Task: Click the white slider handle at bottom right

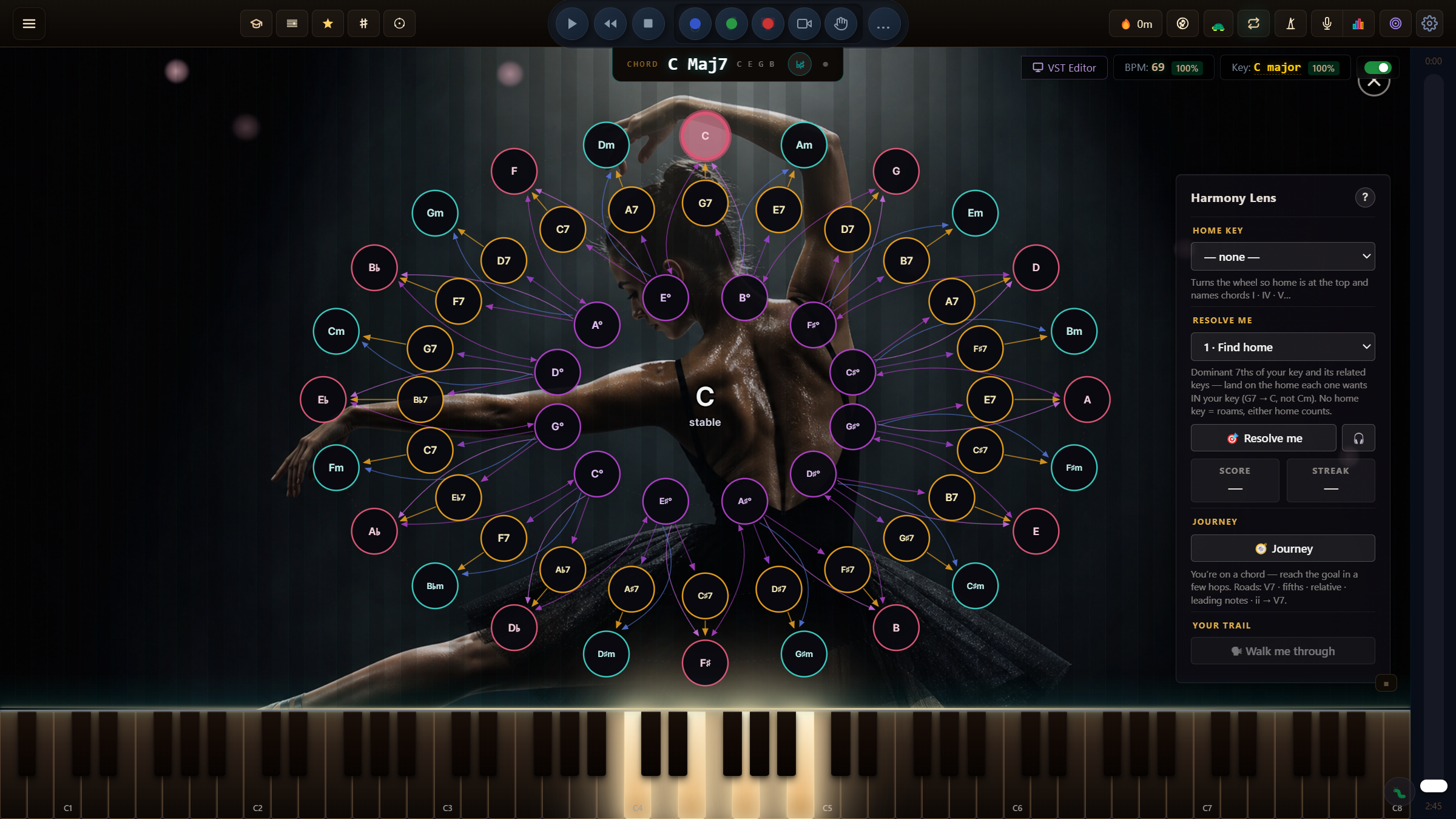Action: click(x=1434, y=786)
